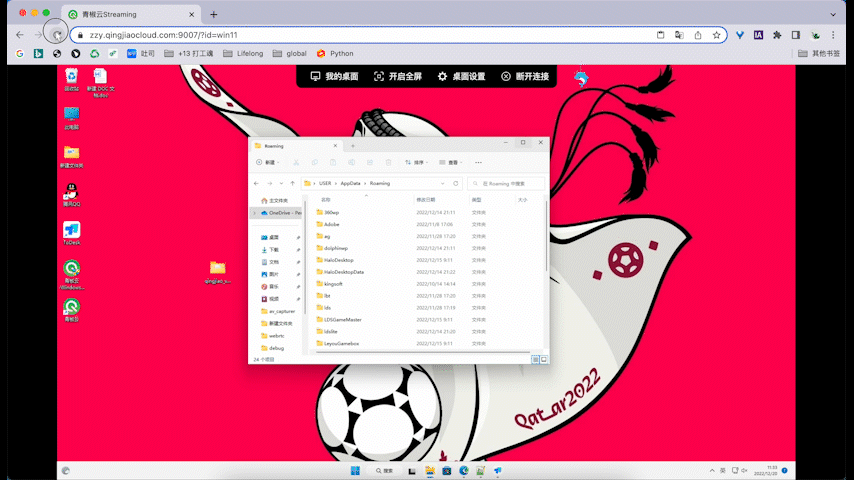The image size is (854, 480).
Task: Select the Roaming tab in File Explorer
Action: coord(295,146)
